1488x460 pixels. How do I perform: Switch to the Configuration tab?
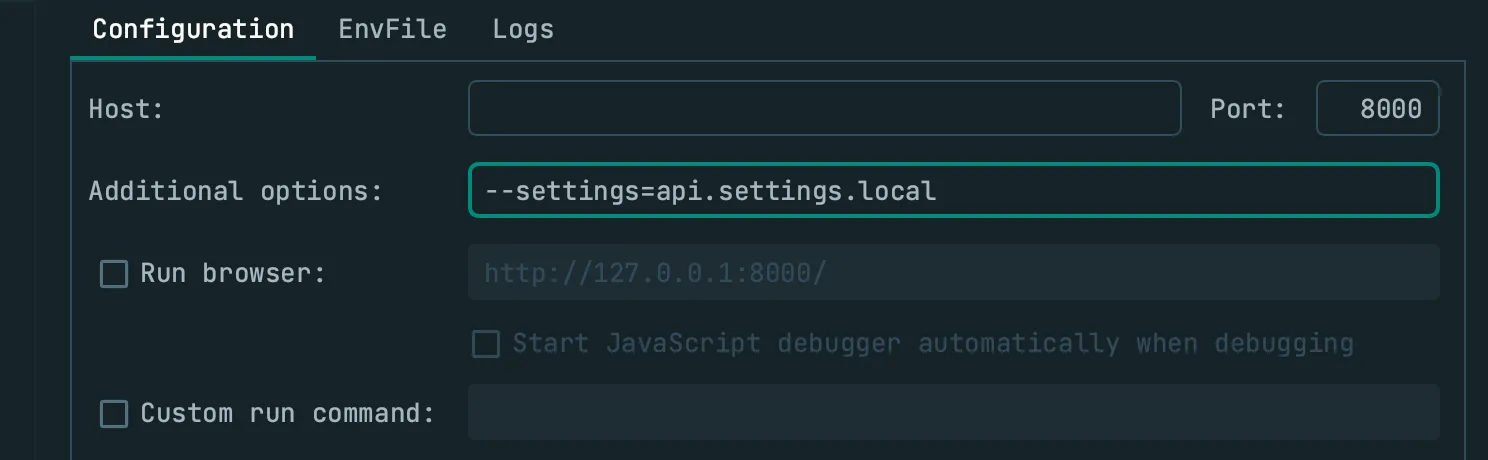[193, 29]
